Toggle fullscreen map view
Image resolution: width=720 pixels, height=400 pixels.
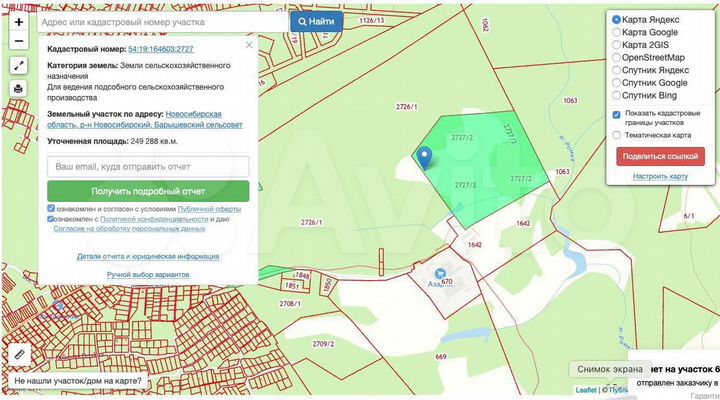[x=19, y=65]
